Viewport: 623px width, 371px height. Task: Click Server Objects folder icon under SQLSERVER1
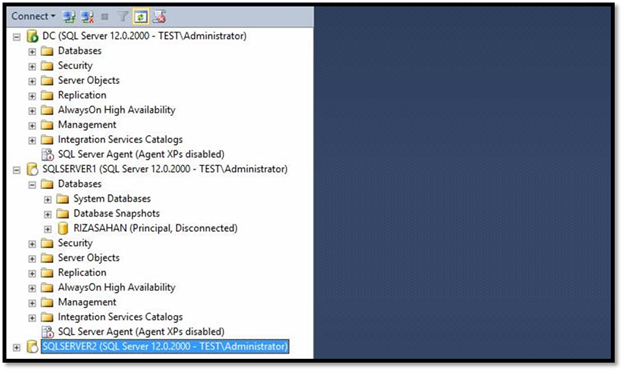(x=47, y=258)
